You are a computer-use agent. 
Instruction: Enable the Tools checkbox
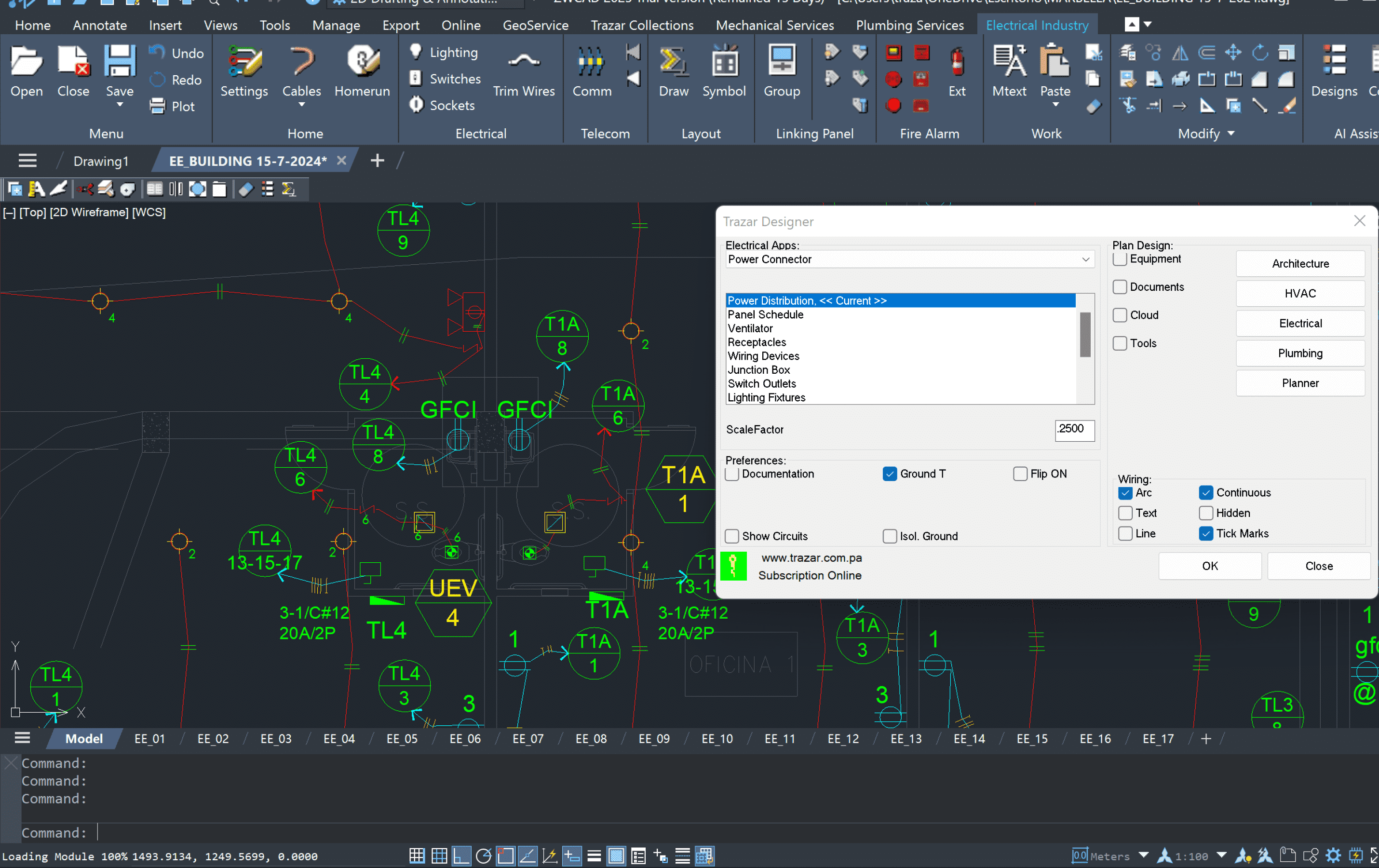click(x=1120, y=343)
